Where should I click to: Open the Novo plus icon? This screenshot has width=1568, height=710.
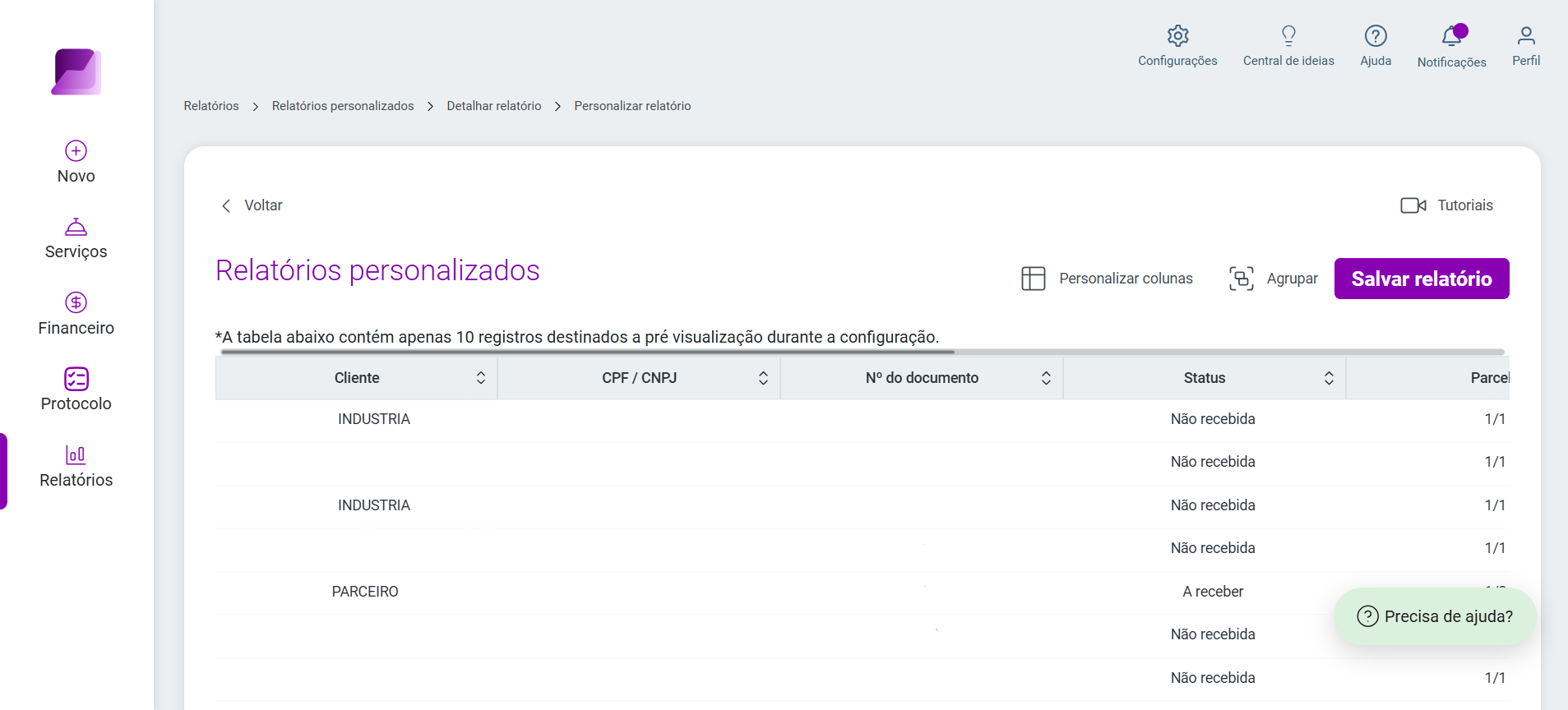[x=76, y=150]
